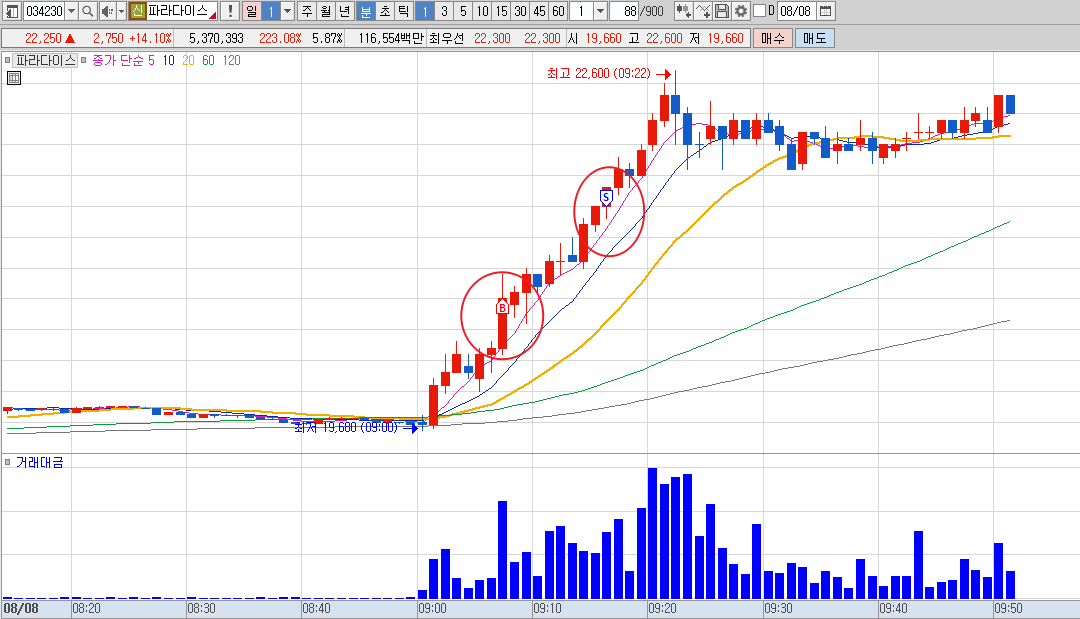Expand the stock code 034230 dropdown

click(72, 11)
